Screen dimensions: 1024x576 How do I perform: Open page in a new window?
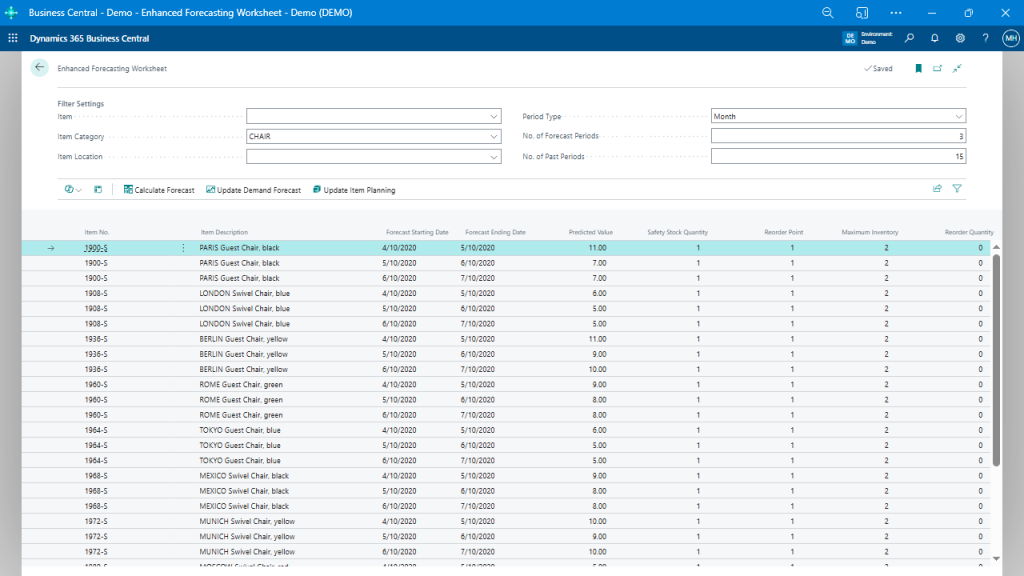(937, 68)
